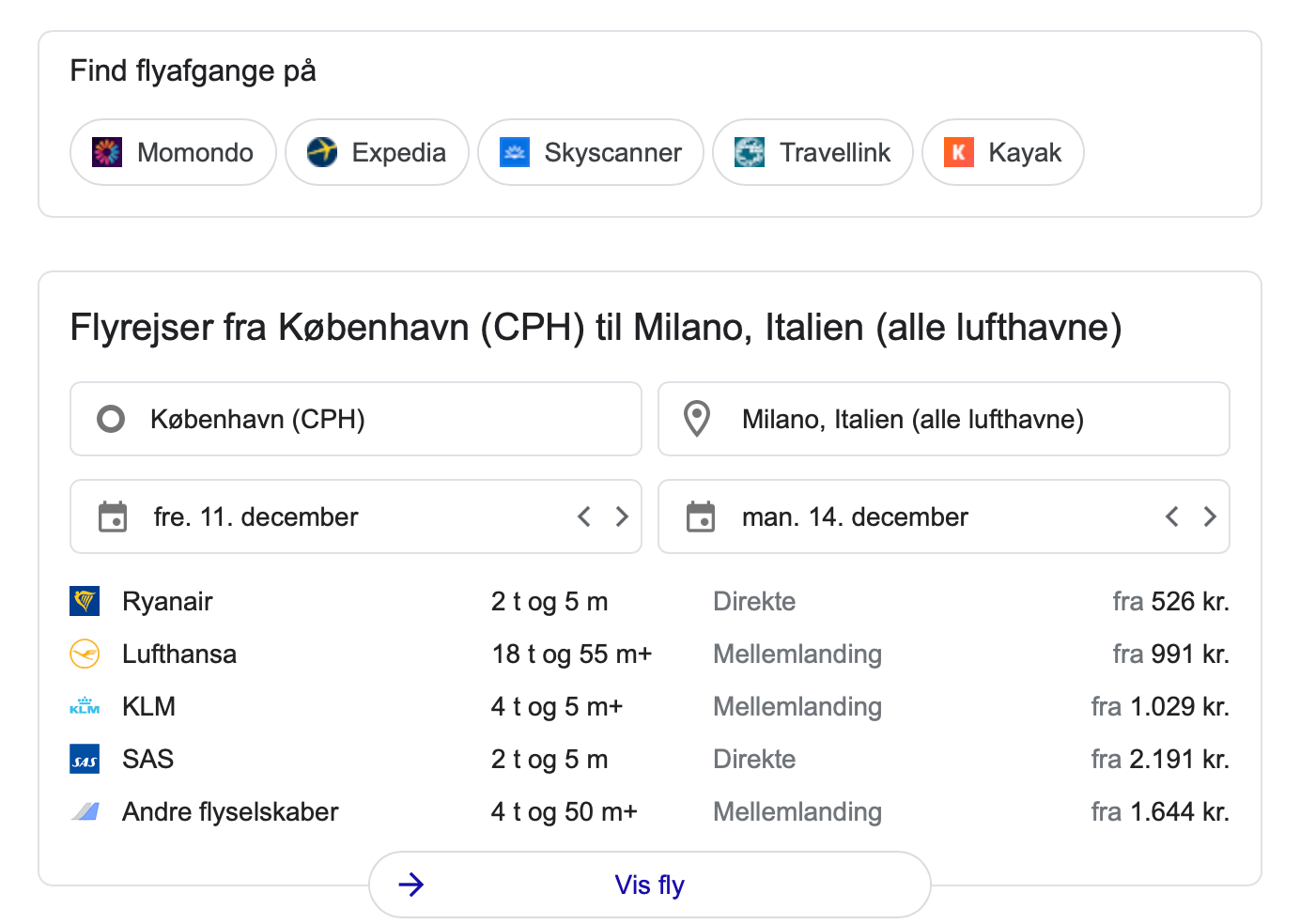Edit the Milano destination field

click(x=943, y=419)
